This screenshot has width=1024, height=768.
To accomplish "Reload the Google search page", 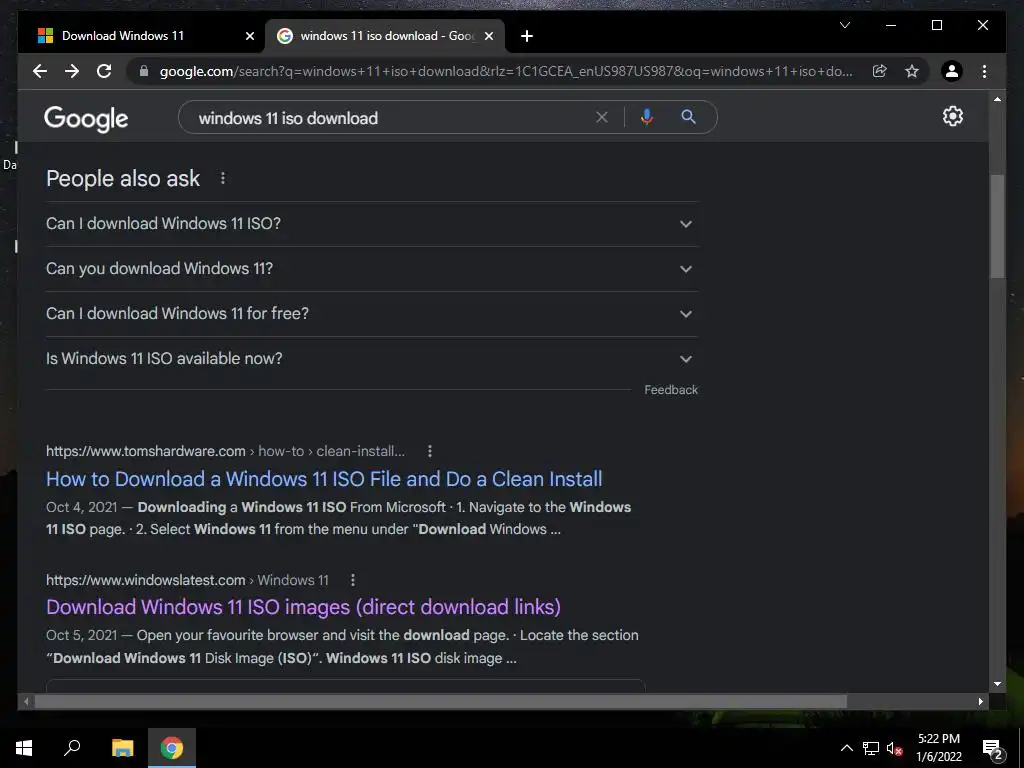I will (104, 71).
